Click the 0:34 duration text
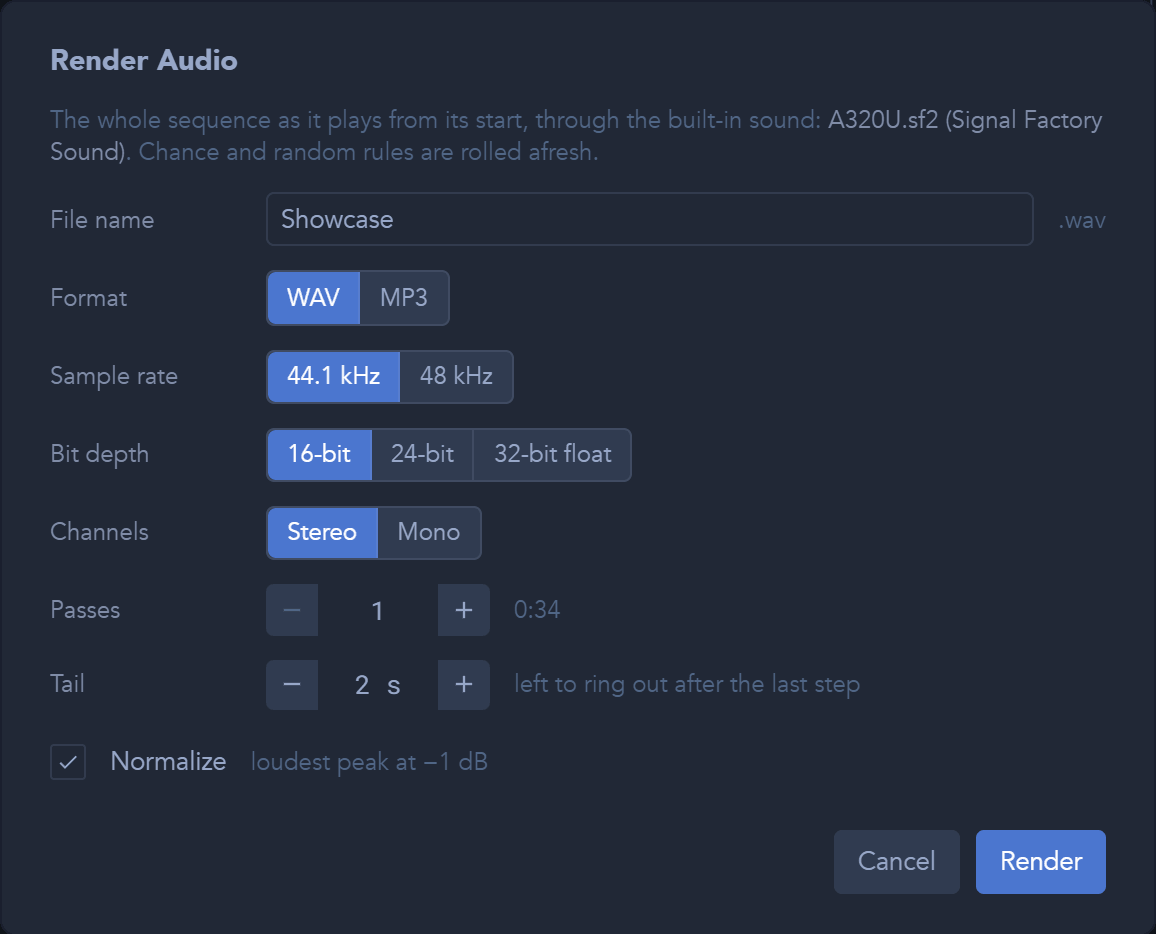Image resolution: width=1156 pixels, height=934 pixels. click(537, 610)
